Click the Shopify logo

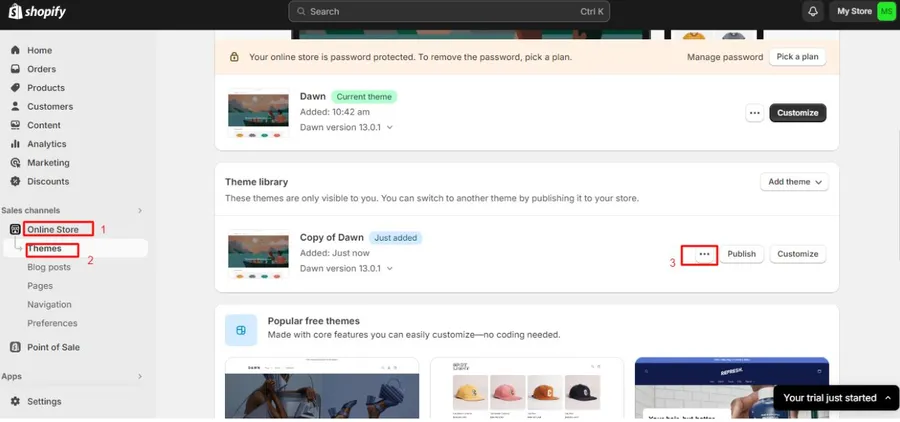[37, 11]
